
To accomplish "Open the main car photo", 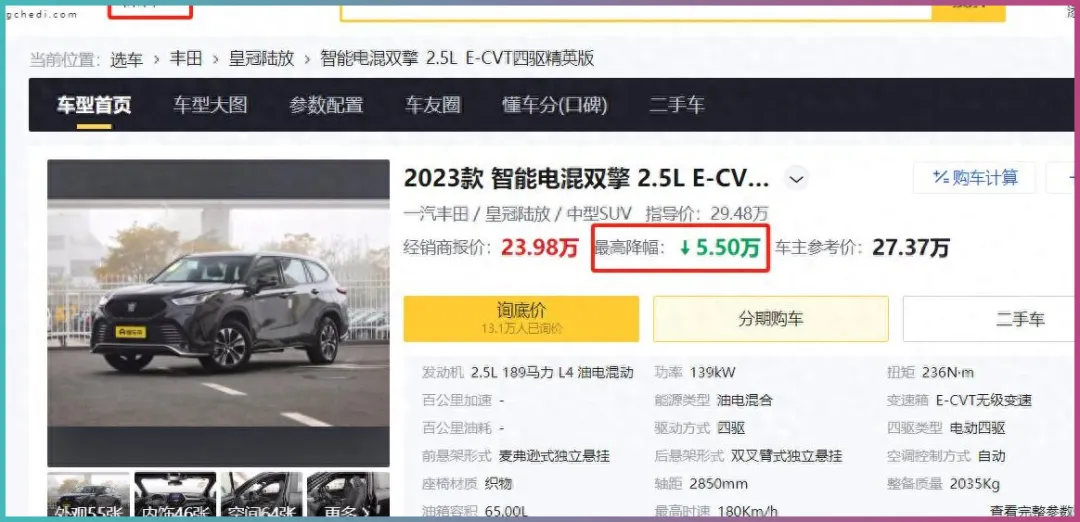I will 218,313.
